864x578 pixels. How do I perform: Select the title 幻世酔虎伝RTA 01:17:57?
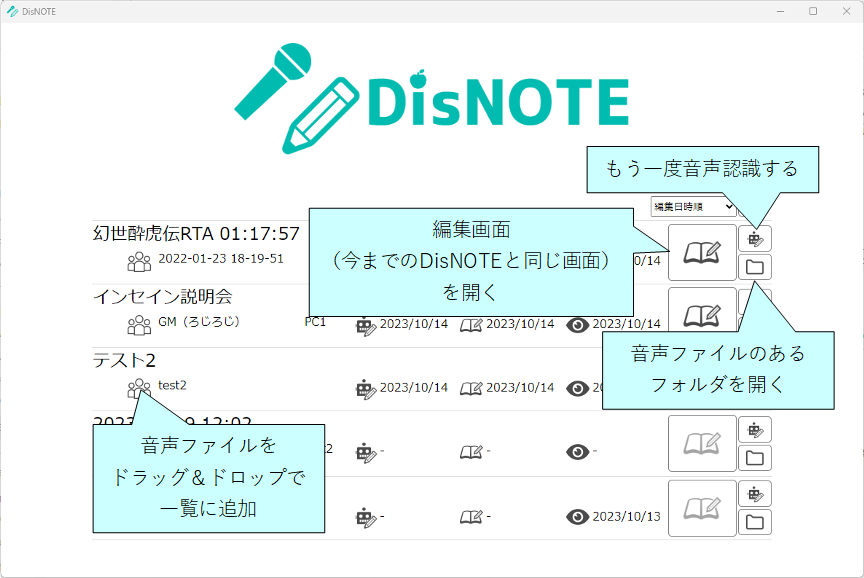coord(196,234)
